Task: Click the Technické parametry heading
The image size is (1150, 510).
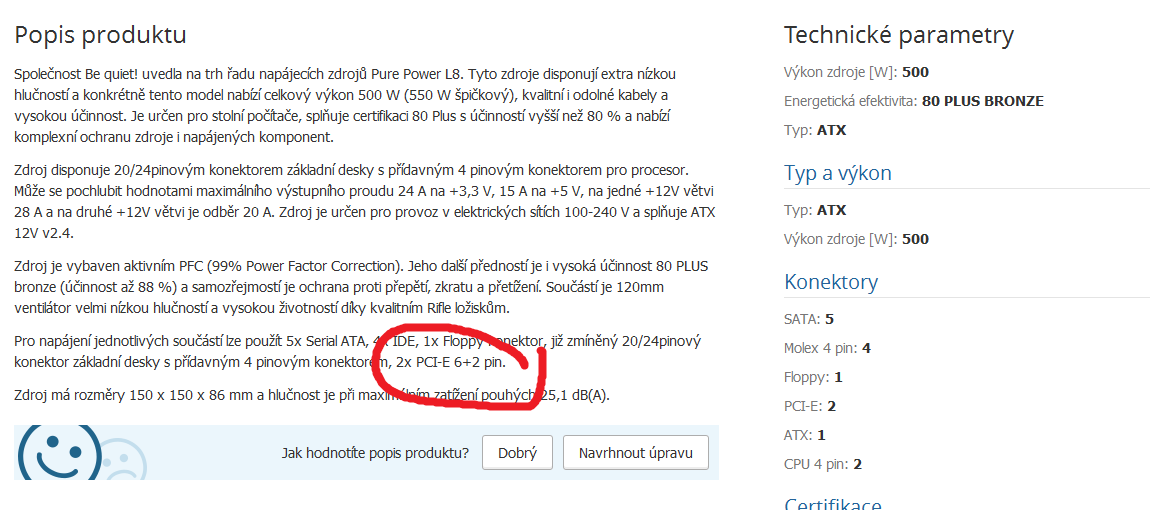Action: tap(899, 34)
